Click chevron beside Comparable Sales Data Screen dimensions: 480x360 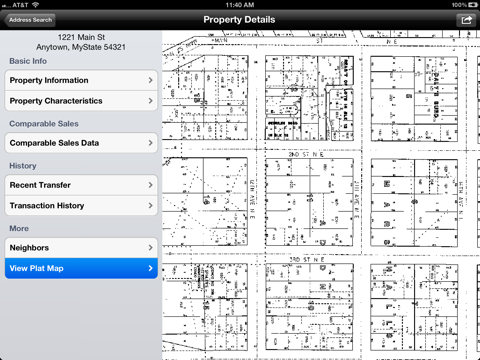150,143
